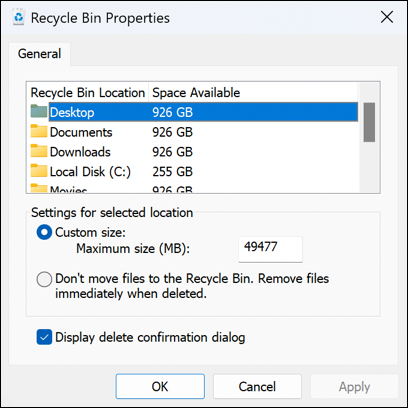Click the Recycle Bin Location column header
Image resolution: width=408 pixels, height=408 pixels.
pyautogui.click(x=88, y=93)
